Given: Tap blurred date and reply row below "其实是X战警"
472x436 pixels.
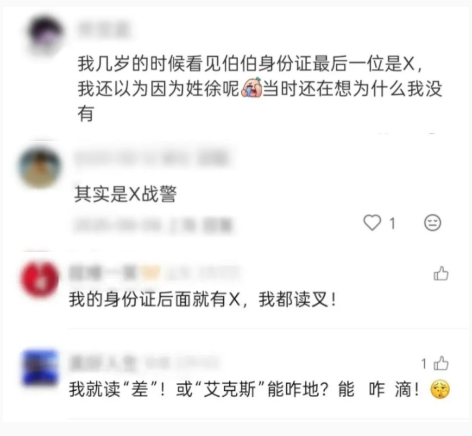Looking at the screenshot, I should [153, 225].
